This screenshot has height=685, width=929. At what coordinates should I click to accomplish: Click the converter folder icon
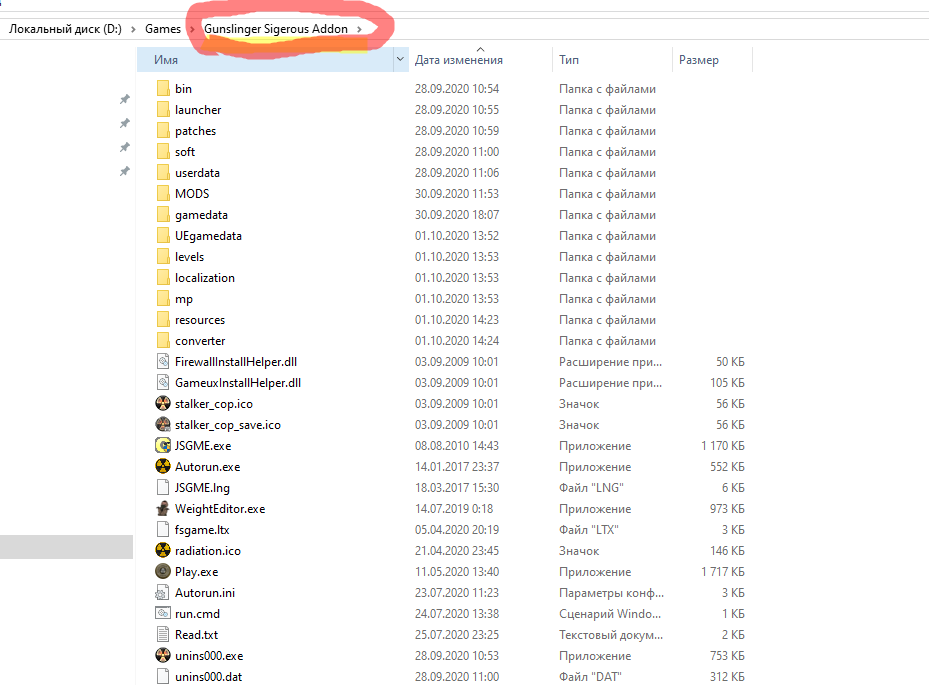[163, 341]
